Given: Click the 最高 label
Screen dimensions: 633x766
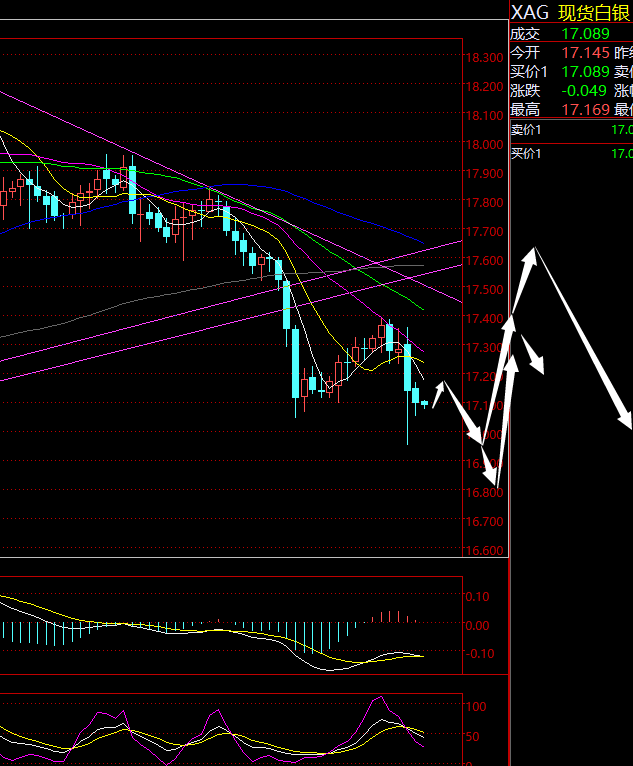Looking at the screenshot, I should (525, 109).
